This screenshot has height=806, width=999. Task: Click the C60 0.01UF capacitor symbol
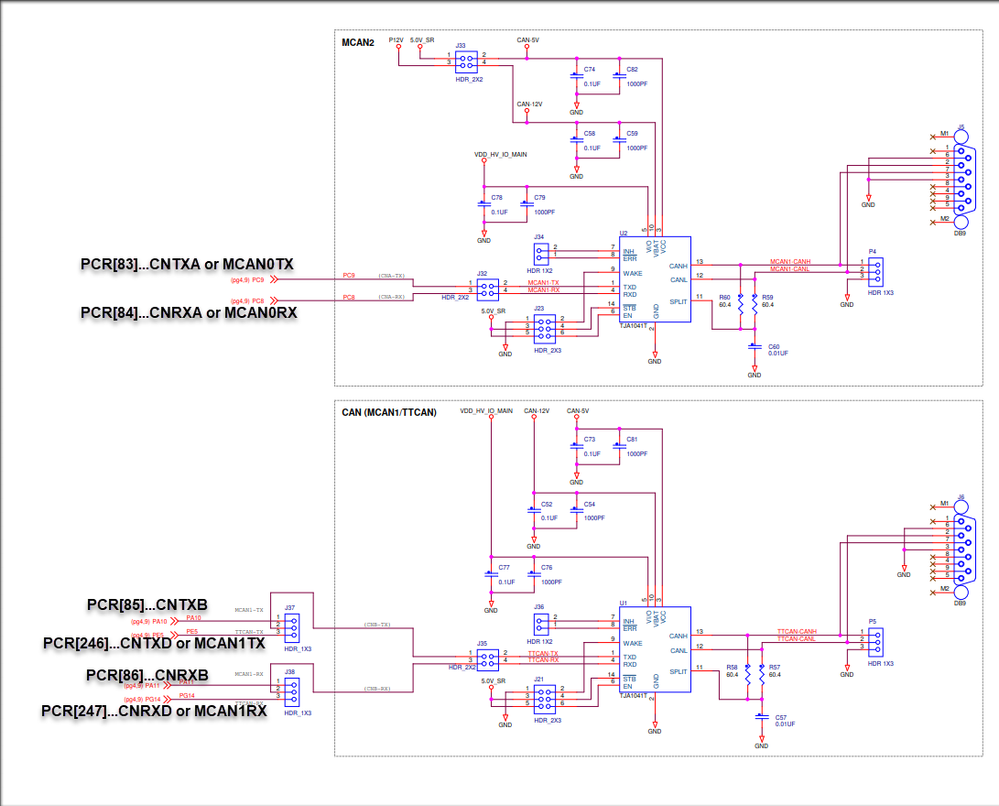click(754, 347)
